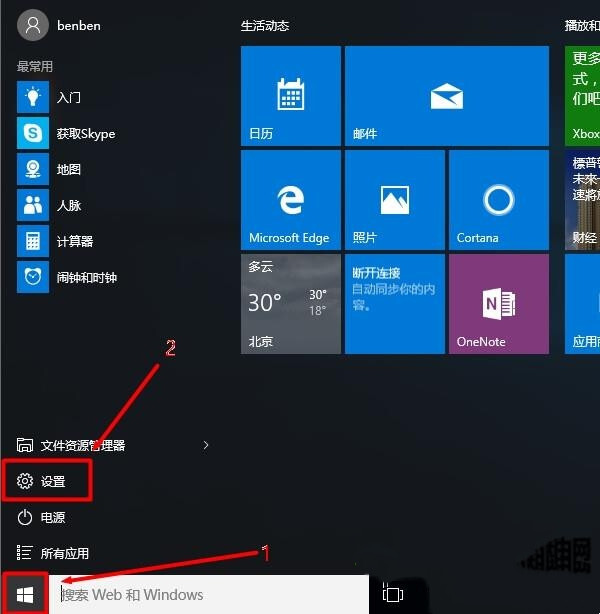Image resolution: width=600 pixels, height=614 pixels.
Task: Open the Cortana tile
Action: 499,200
